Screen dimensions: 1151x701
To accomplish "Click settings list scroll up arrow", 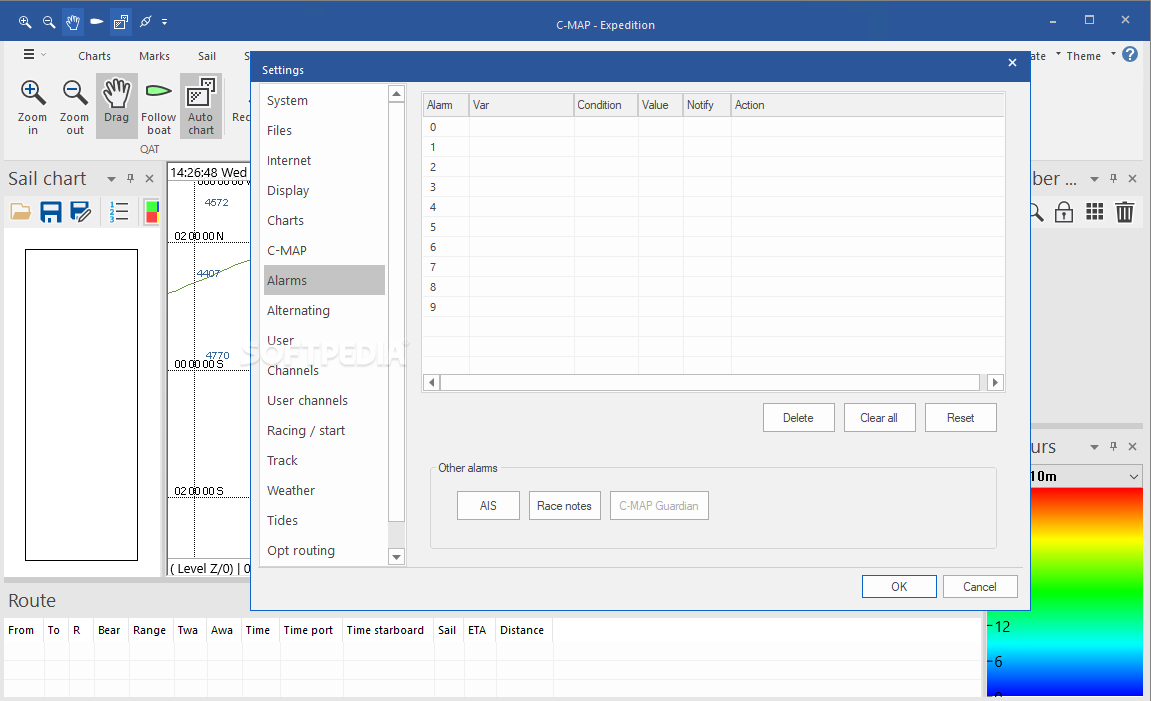I will 396,94.
